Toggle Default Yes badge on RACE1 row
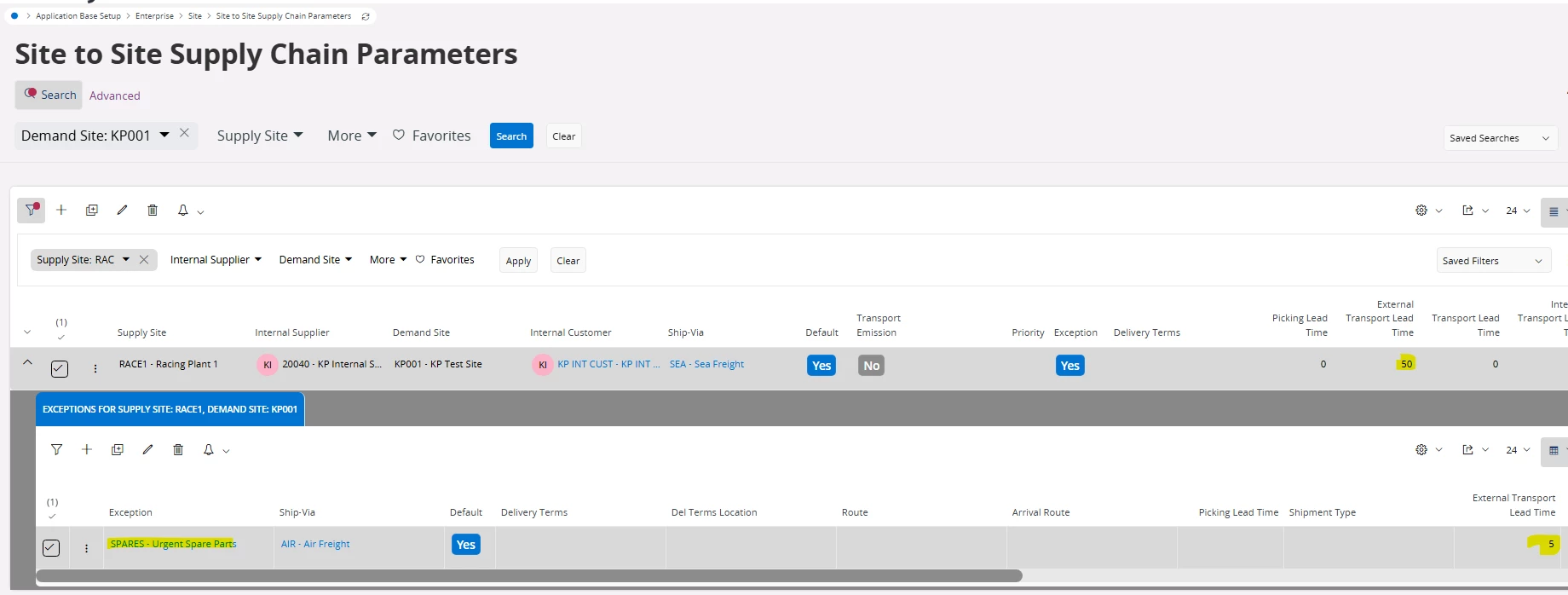1568x595 pixels. (821, 366)
